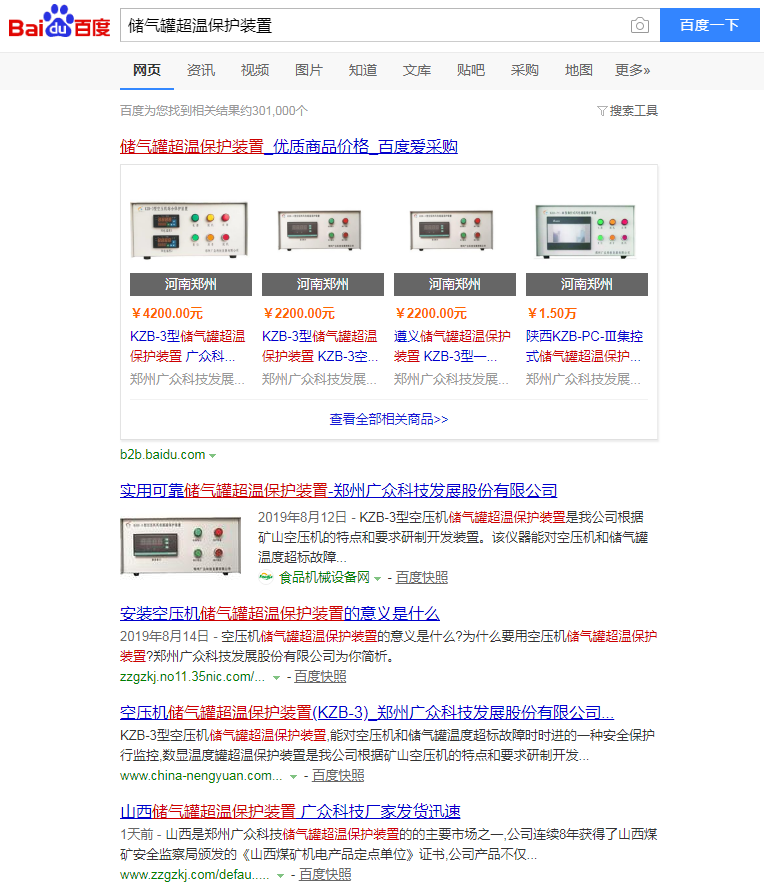Click the ¥4200.00 product thumbnail

coord(187,228)
